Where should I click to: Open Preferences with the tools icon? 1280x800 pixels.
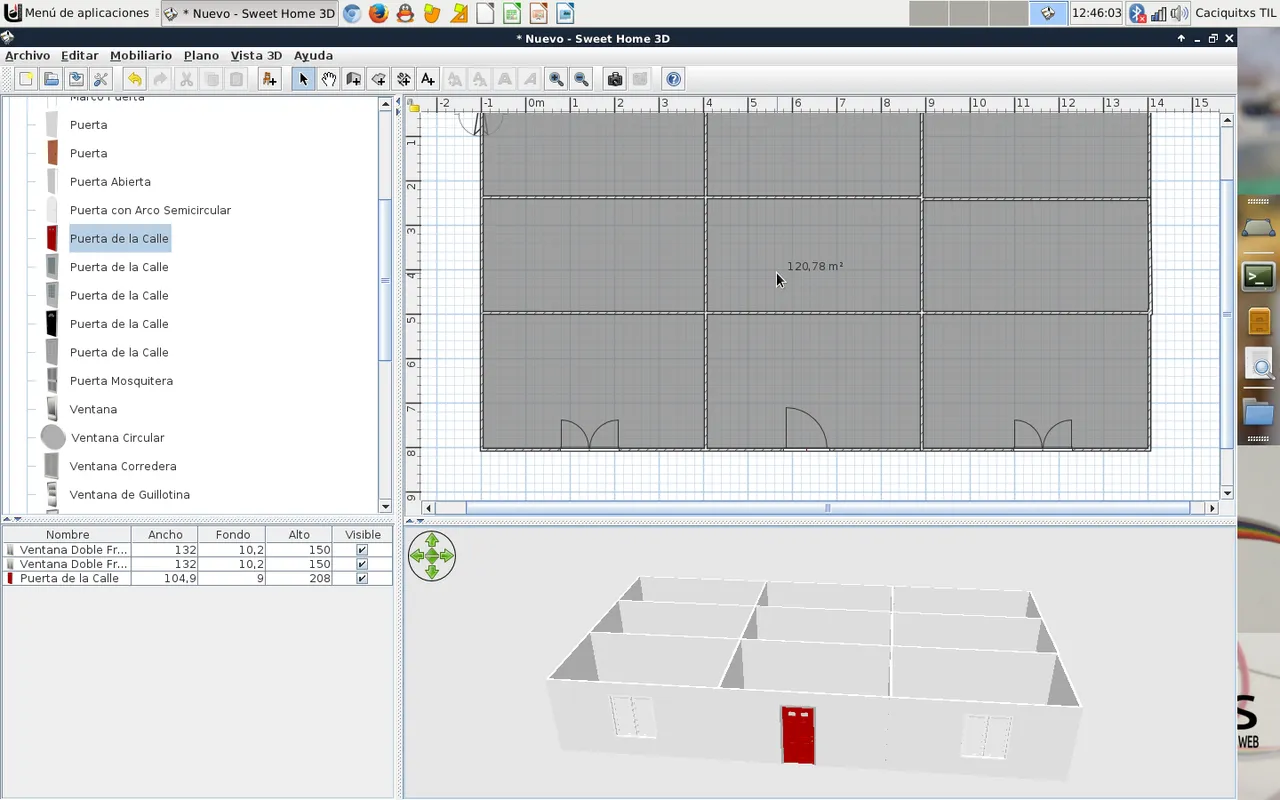pos(101,79)
